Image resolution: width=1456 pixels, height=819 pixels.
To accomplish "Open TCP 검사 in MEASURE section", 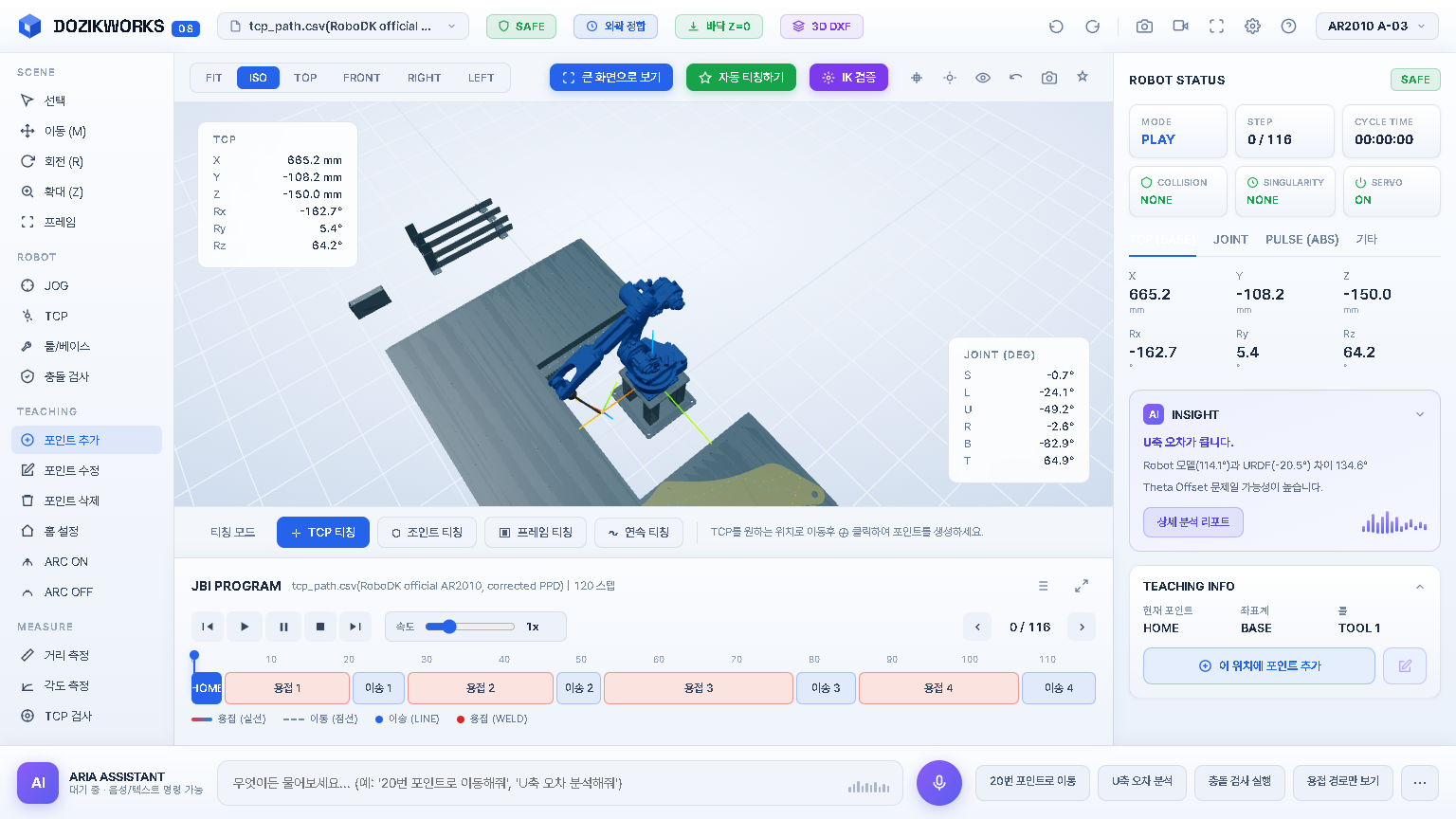I will 86,716.
